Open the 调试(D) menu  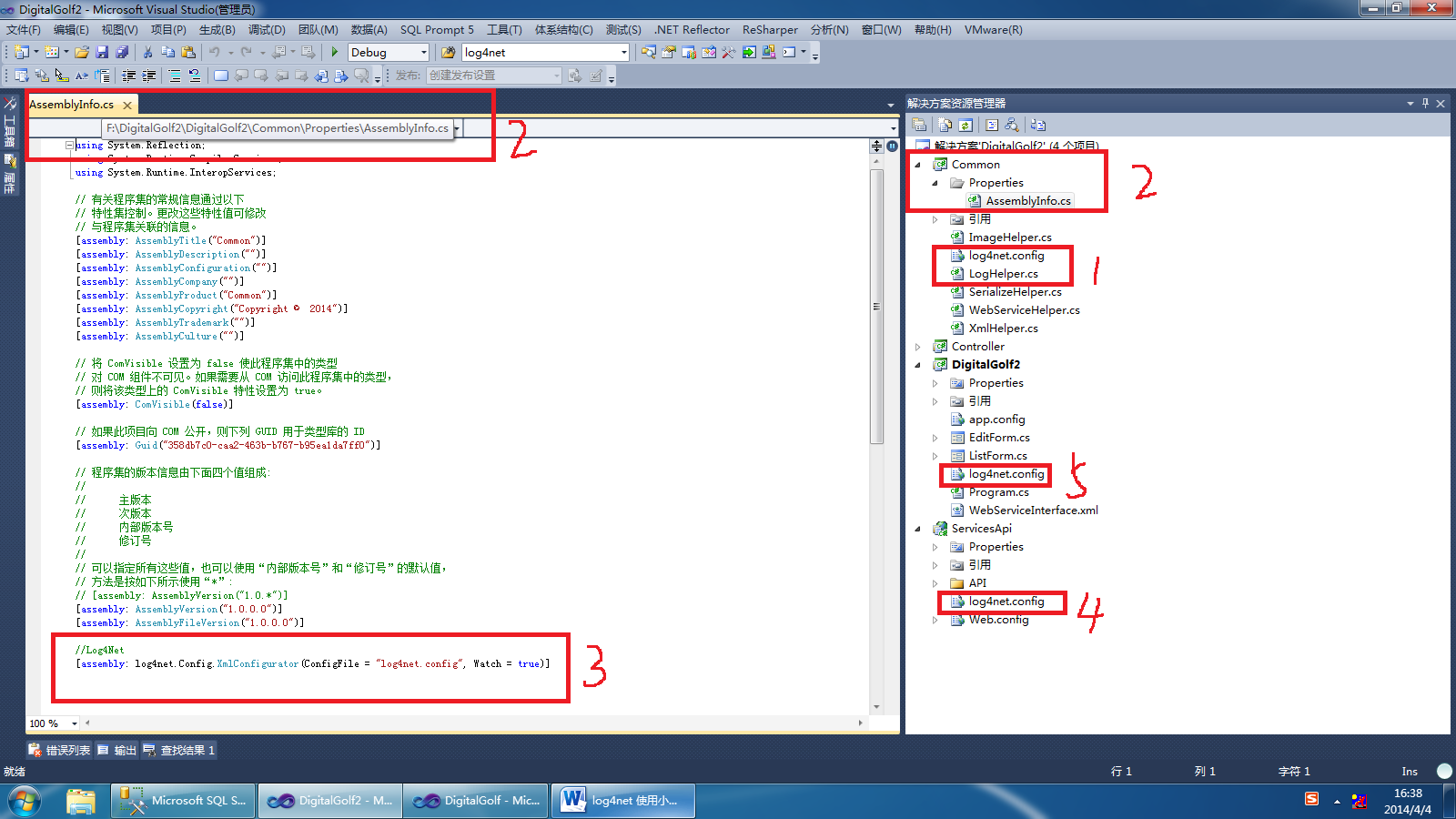coord(267,30)
